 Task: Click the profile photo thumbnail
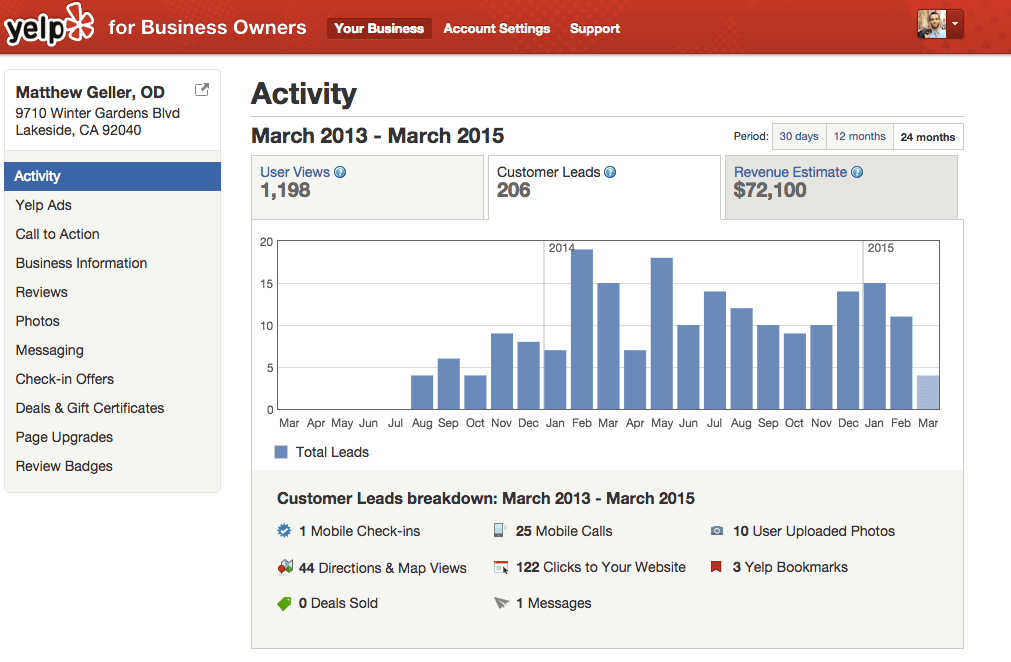932,24
